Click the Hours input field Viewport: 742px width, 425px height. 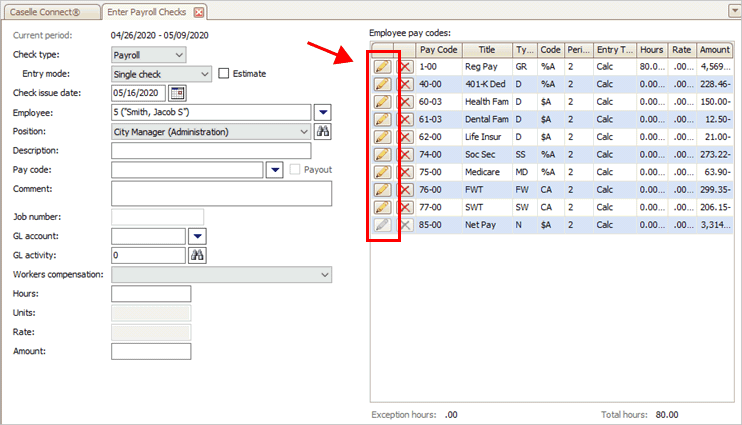point(151,293)
